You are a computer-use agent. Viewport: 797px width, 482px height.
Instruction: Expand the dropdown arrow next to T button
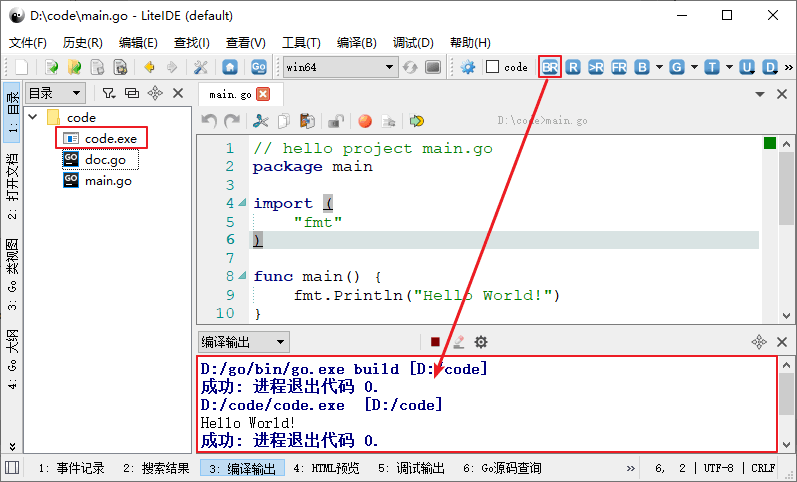729,67
